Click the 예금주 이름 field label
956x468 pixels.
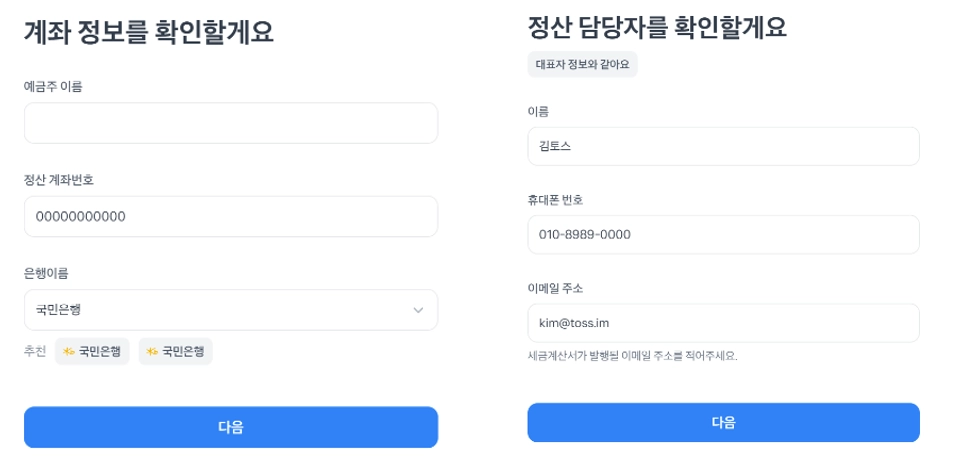coord(53,87)
